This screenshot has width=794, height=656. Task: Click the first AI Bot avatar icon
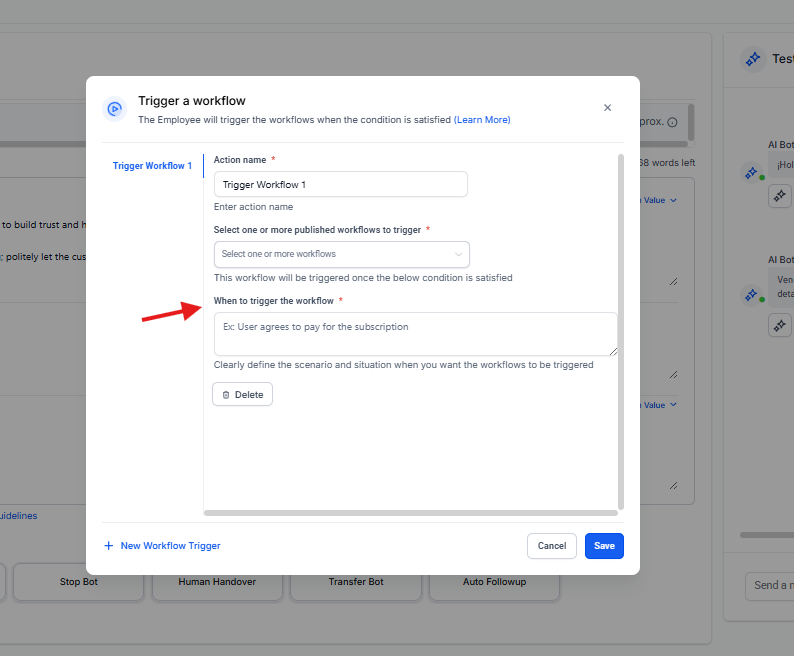coord(751,172)
